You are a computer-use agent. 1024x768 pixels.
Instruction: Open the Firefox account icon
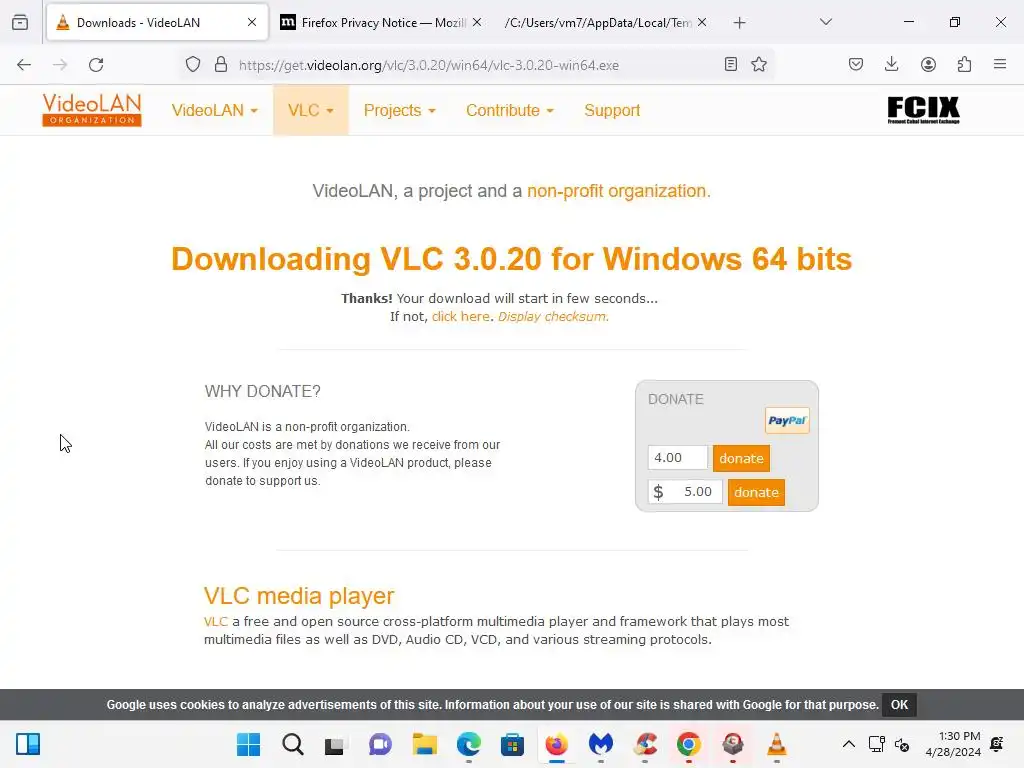tap(928, 64)
